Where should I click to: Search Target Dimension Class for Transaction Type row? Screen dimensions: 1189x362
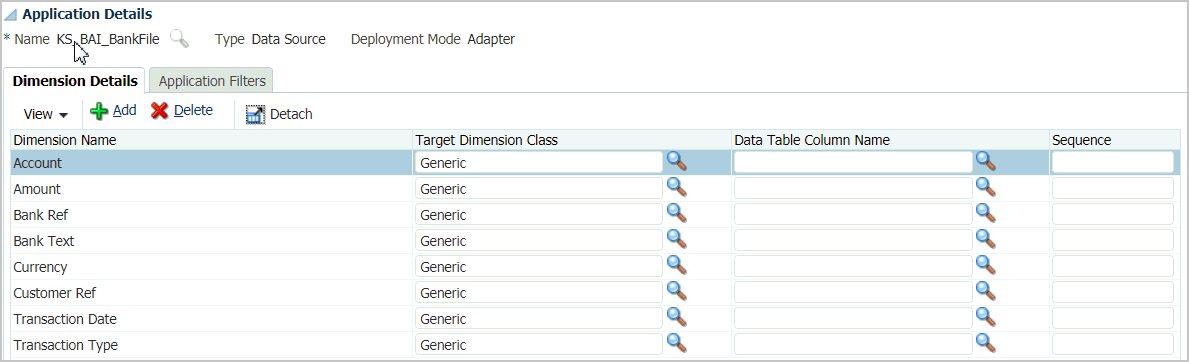click(676, 343)
